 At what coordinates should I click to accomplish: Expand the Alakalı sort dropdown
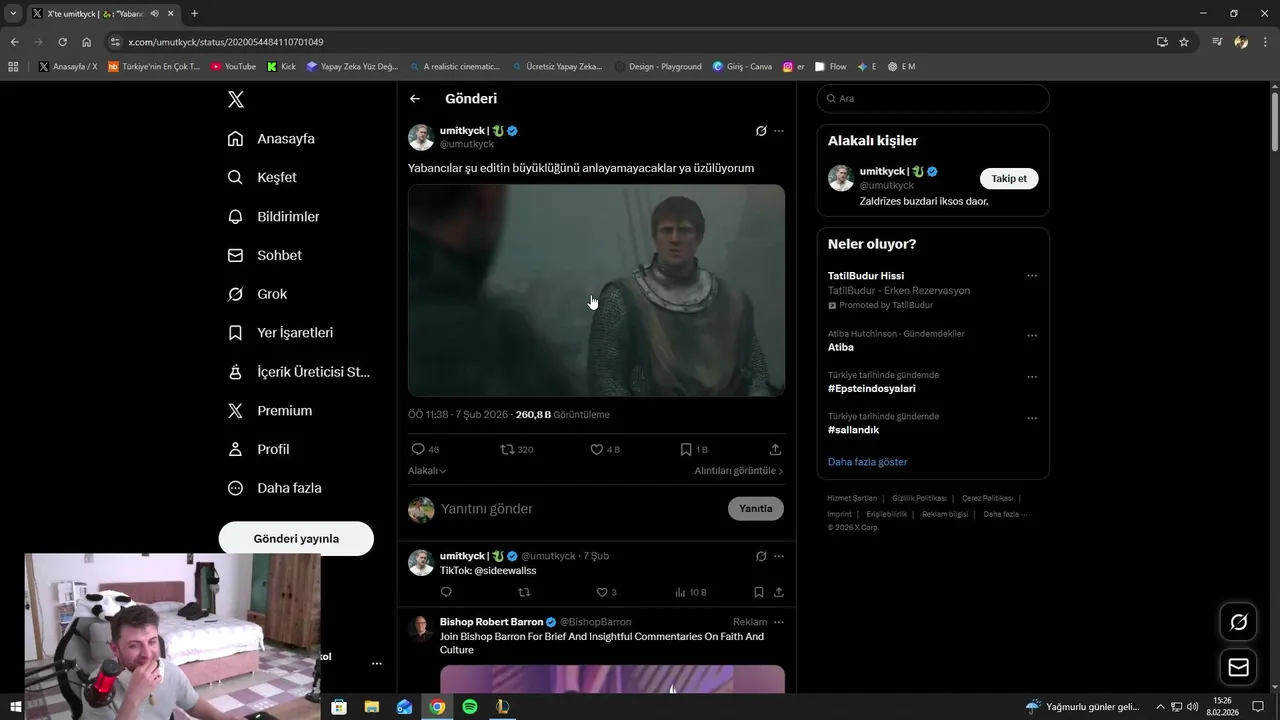click(x=427, y=470)
